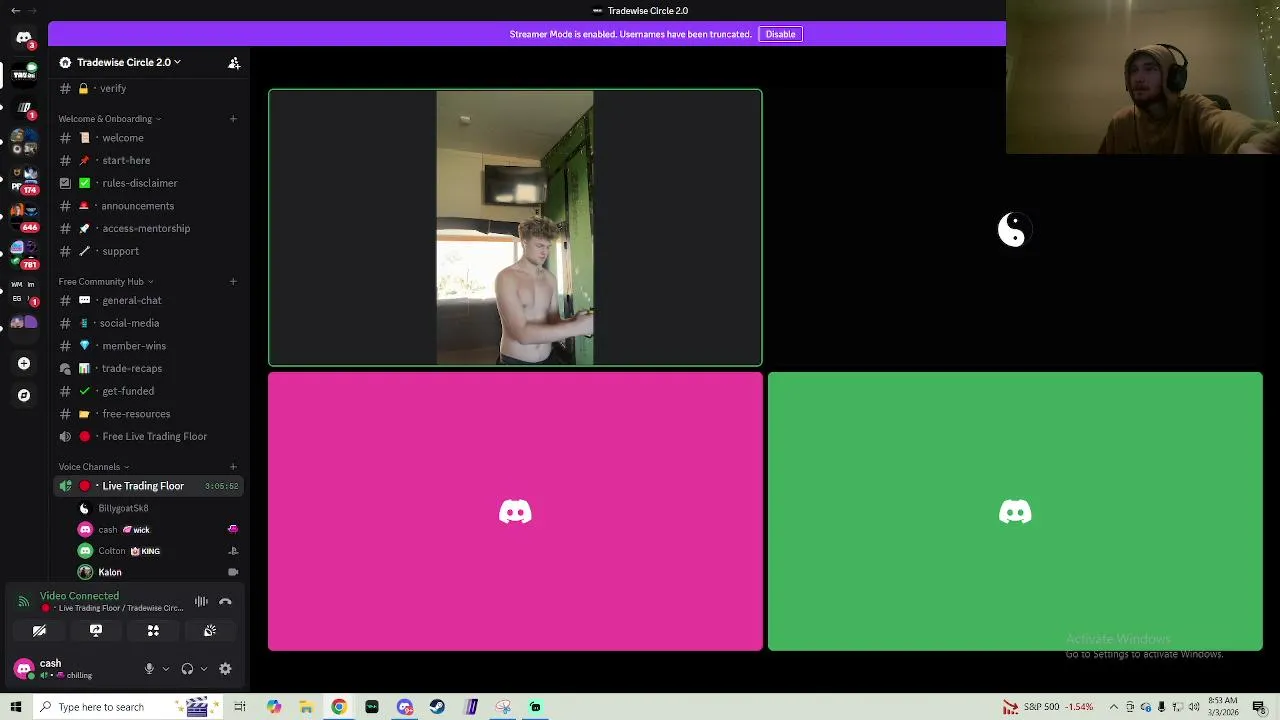Create channel in Welcome & Onboarding via plus
Viewport: 1280px width, 720px height.
pos(233,119)
